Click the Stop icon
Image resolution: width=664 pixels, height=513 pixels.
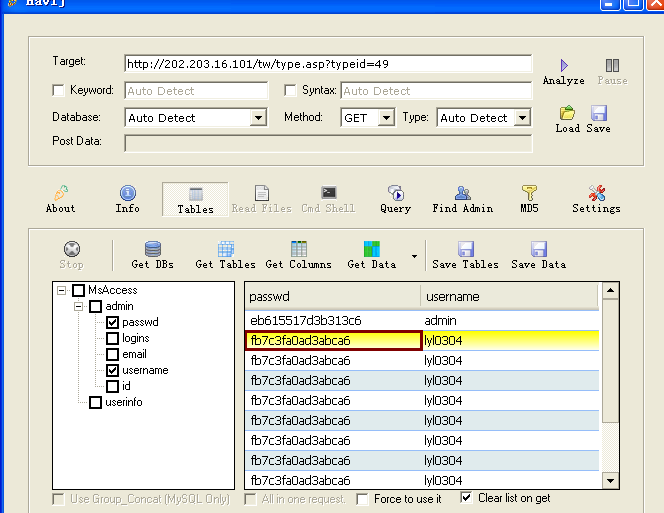[x=72, y=249]
